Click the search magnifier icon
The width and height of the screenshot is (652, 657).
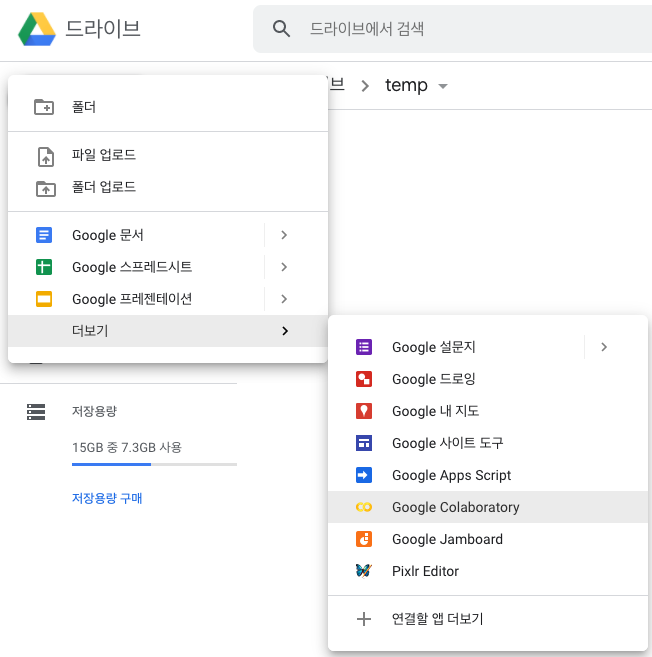click(x=281, y=29)
